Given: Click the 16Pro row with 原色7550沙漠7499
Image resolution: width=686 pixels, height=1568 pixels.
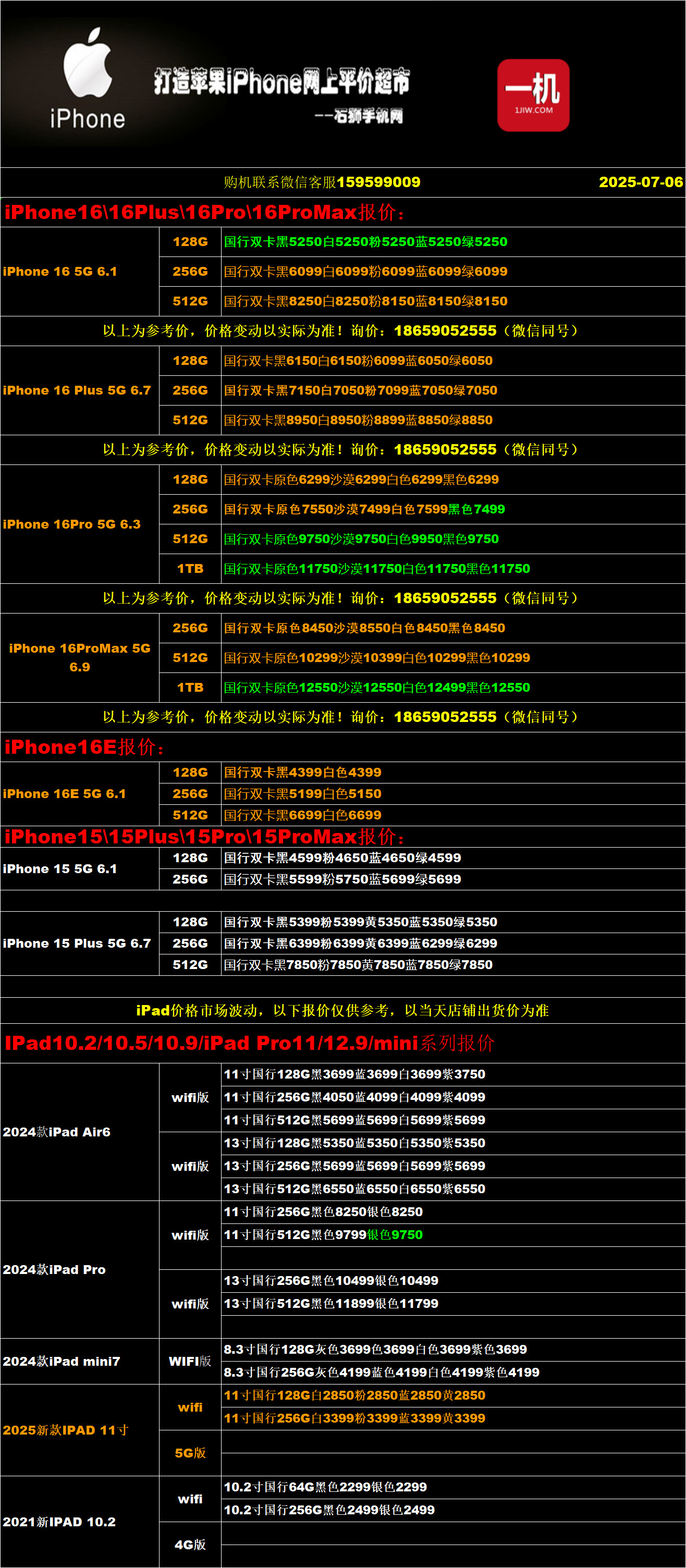Looking at the screenshot, I should tap(454, 509).
